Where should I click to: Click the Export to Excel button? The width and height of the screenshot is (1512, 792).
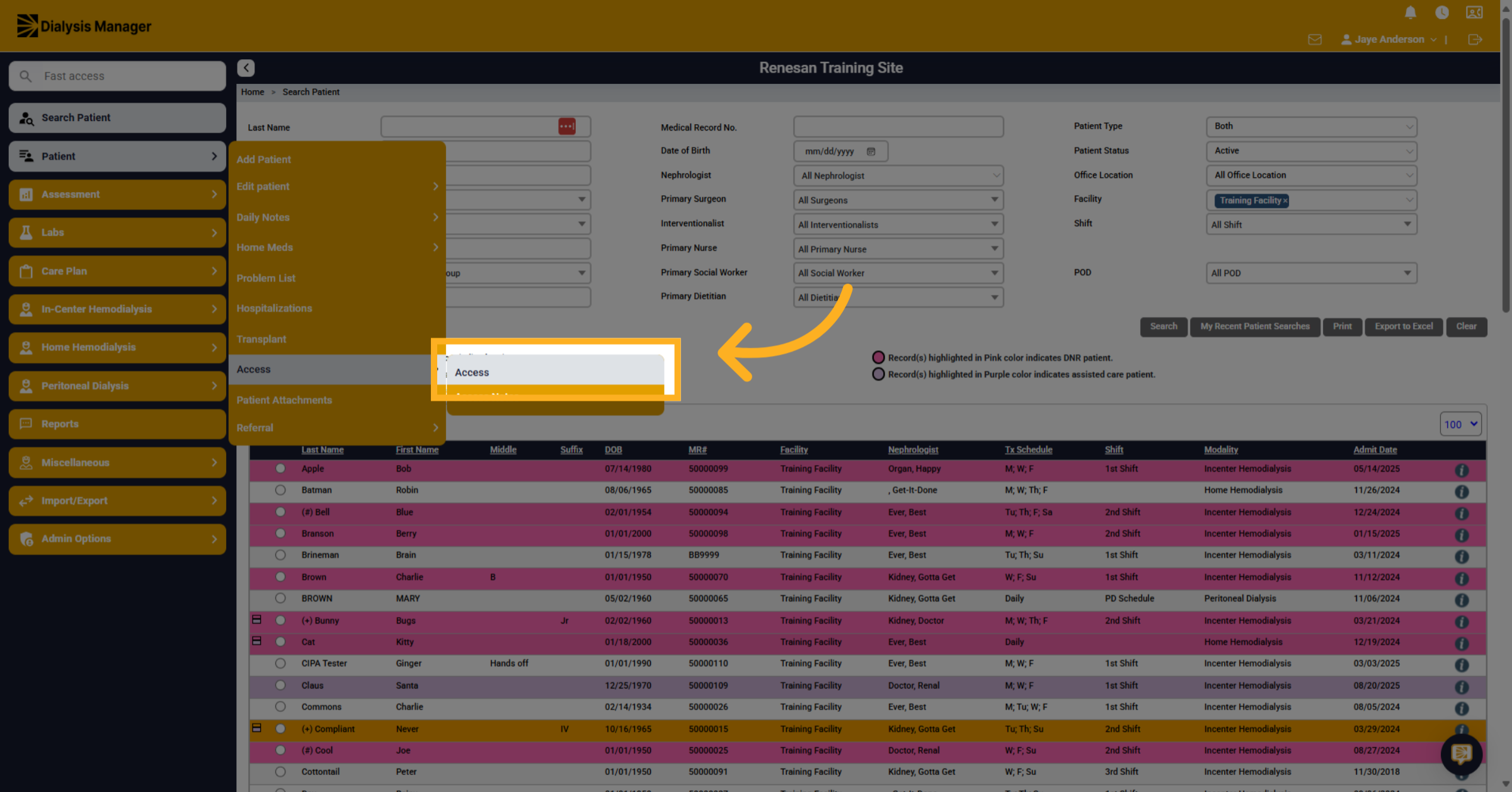[x=1404, y=326]
